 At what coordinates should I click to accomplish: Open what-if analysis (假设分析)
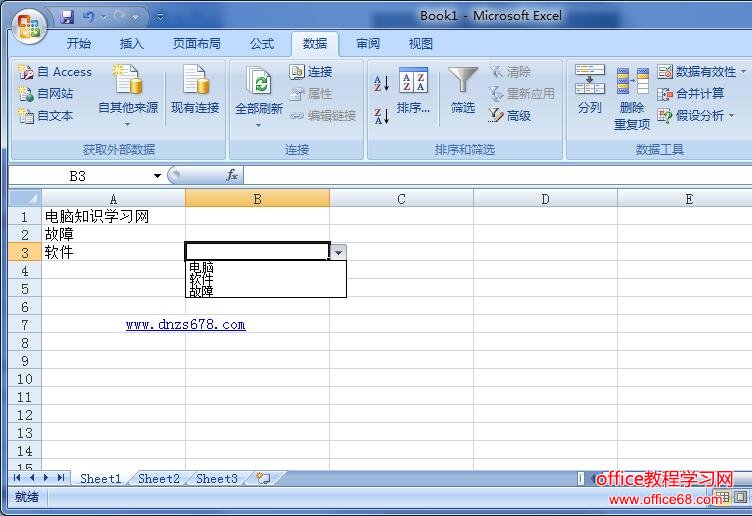[x=691, y=116]
